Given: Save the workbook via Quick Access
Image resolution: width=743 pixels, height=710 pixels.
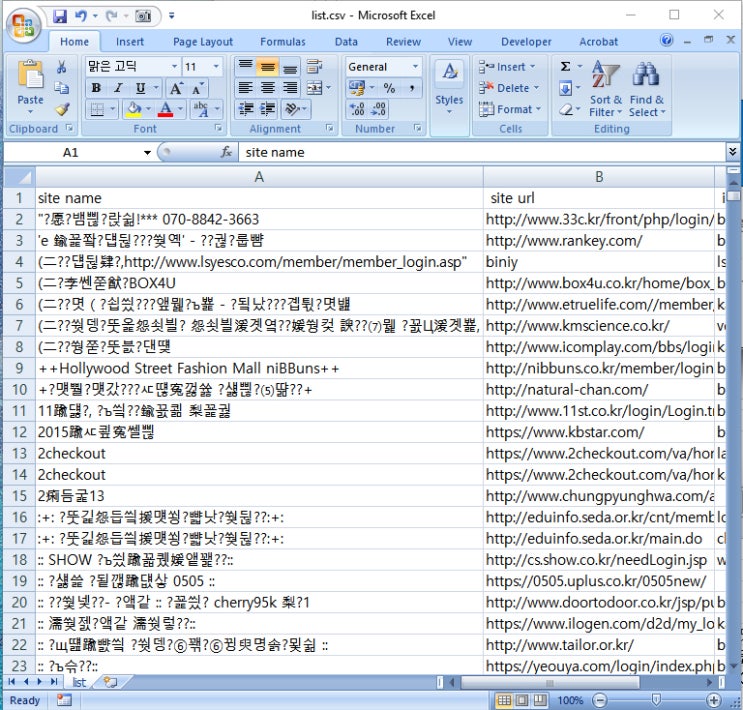Looking at the screenshot, I should [60, 16].
